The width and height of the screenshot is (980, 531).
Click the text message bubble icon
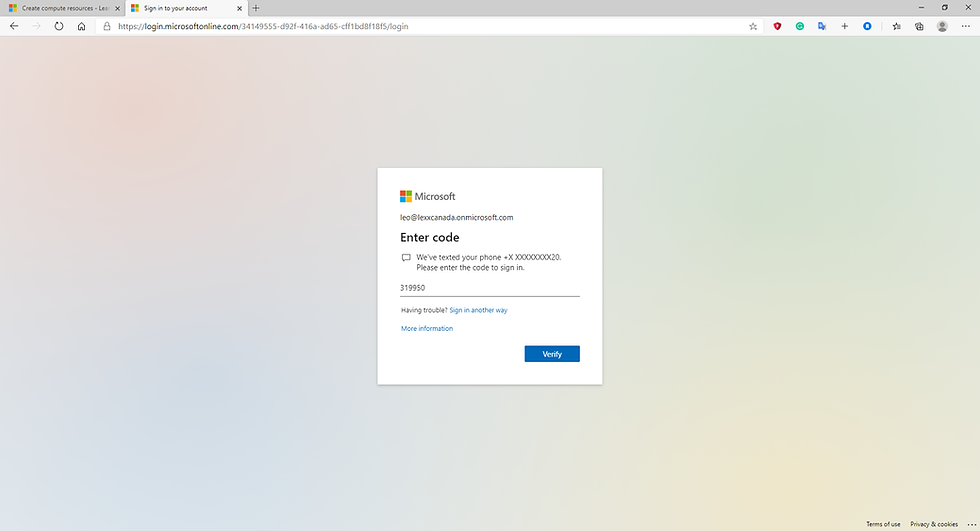(x=406, y=257)
